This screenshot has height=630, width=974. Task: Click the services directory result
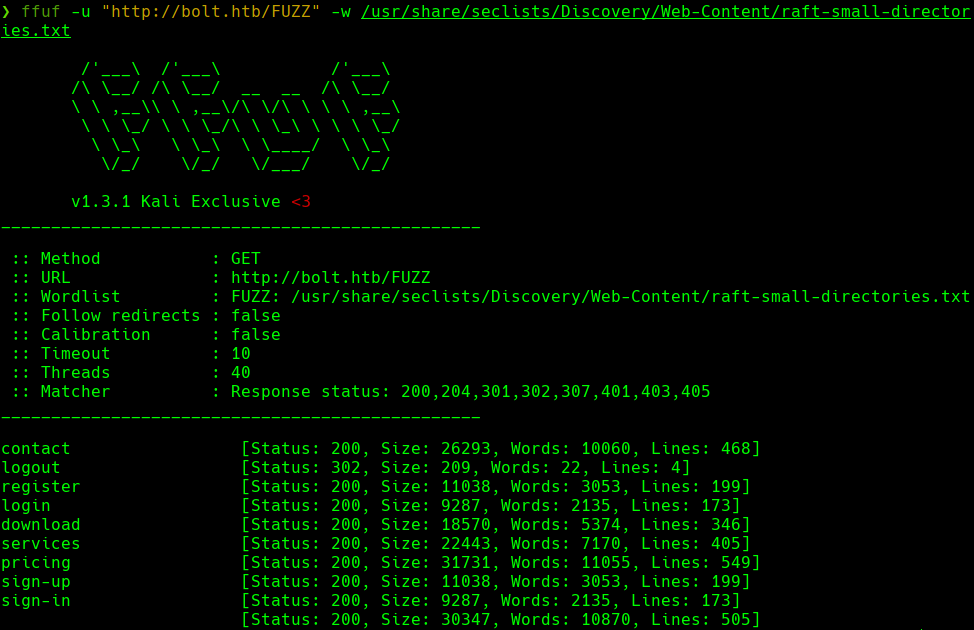click(x=40, y=543)
